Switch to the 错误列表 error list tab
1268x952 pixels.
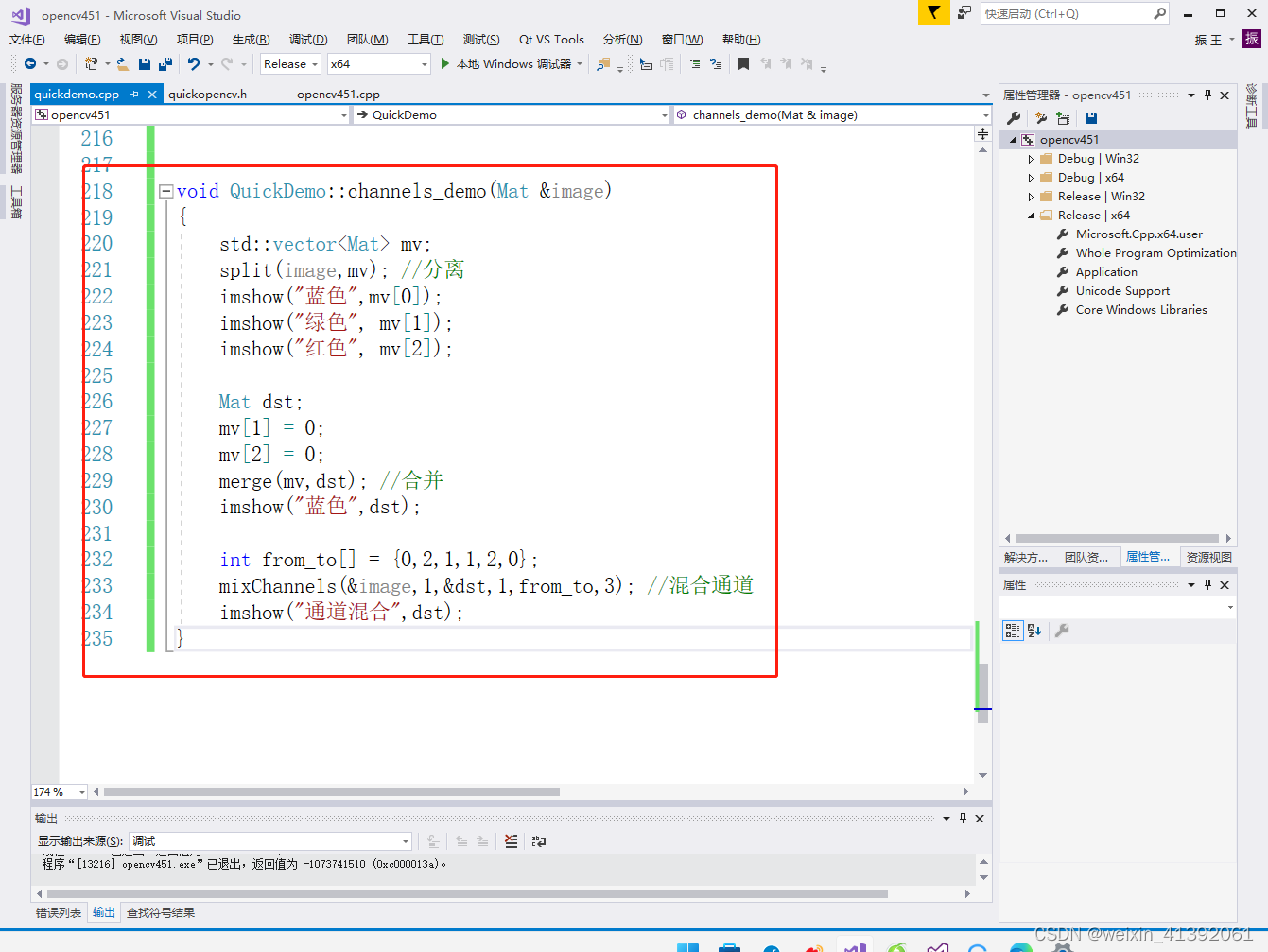pos(59,912)
